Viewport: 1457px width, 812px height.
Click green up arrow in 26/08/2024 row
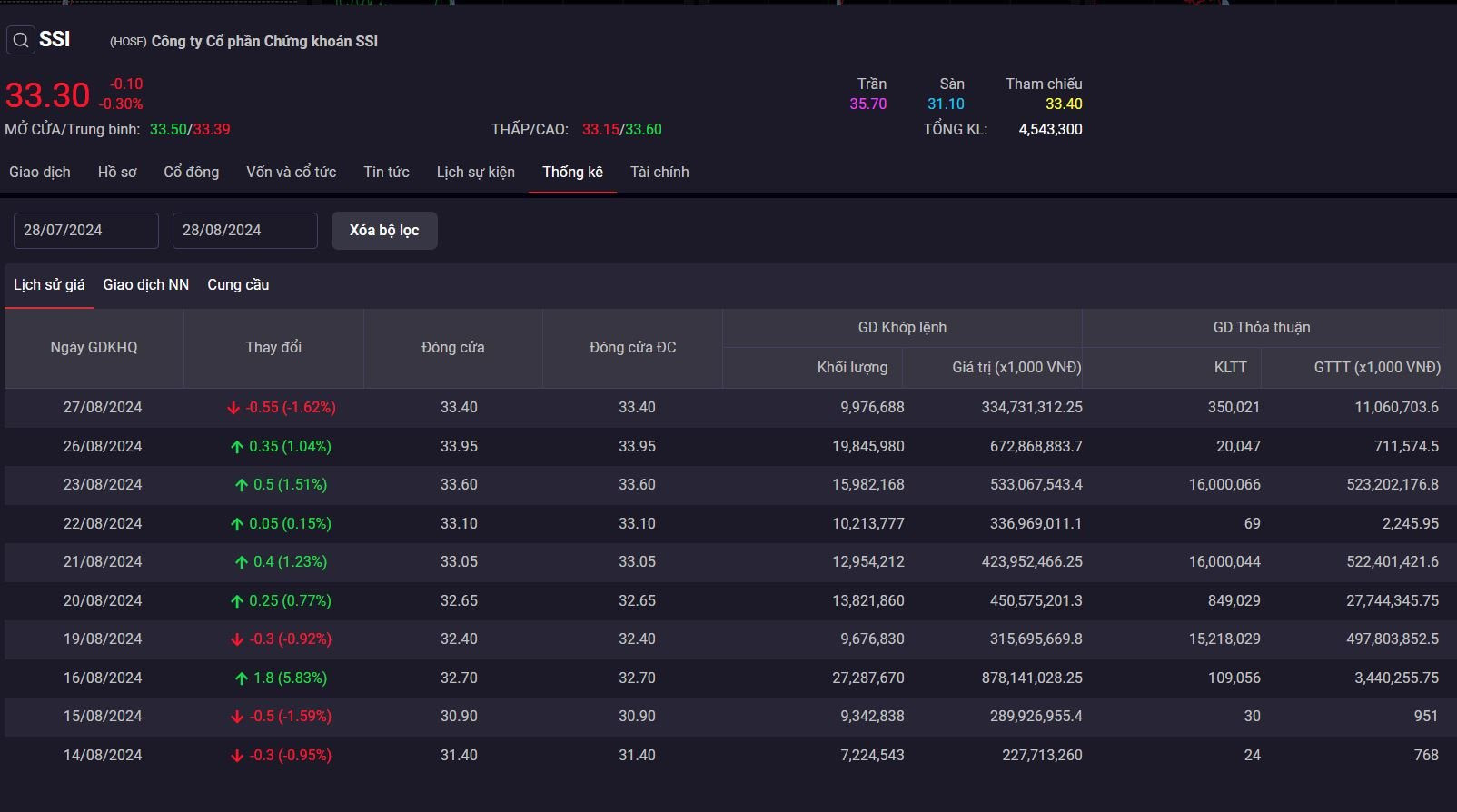237,447
